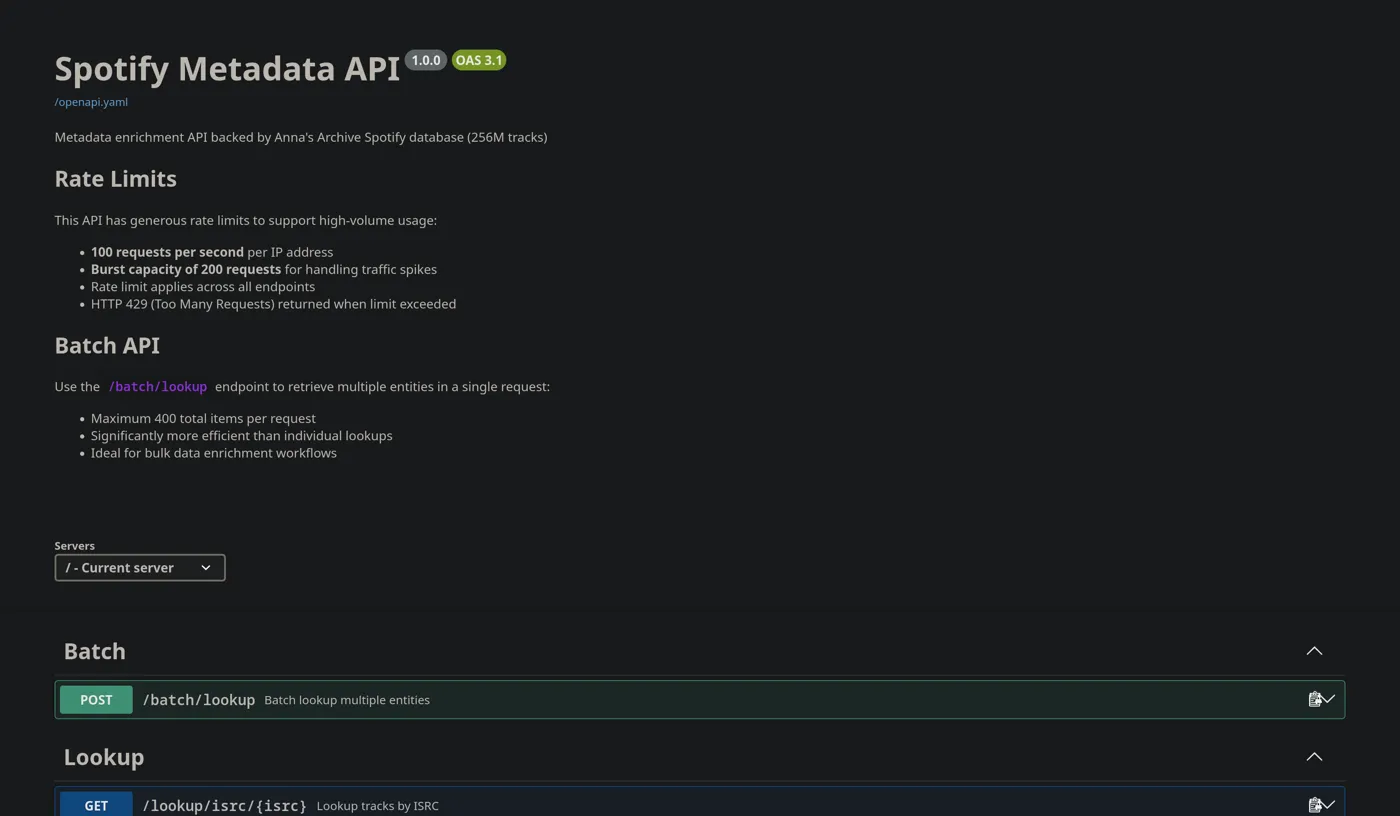Click the inline /batch/lookup code snippet
This screenshot has height=816, width=1400.
[158, 387]
